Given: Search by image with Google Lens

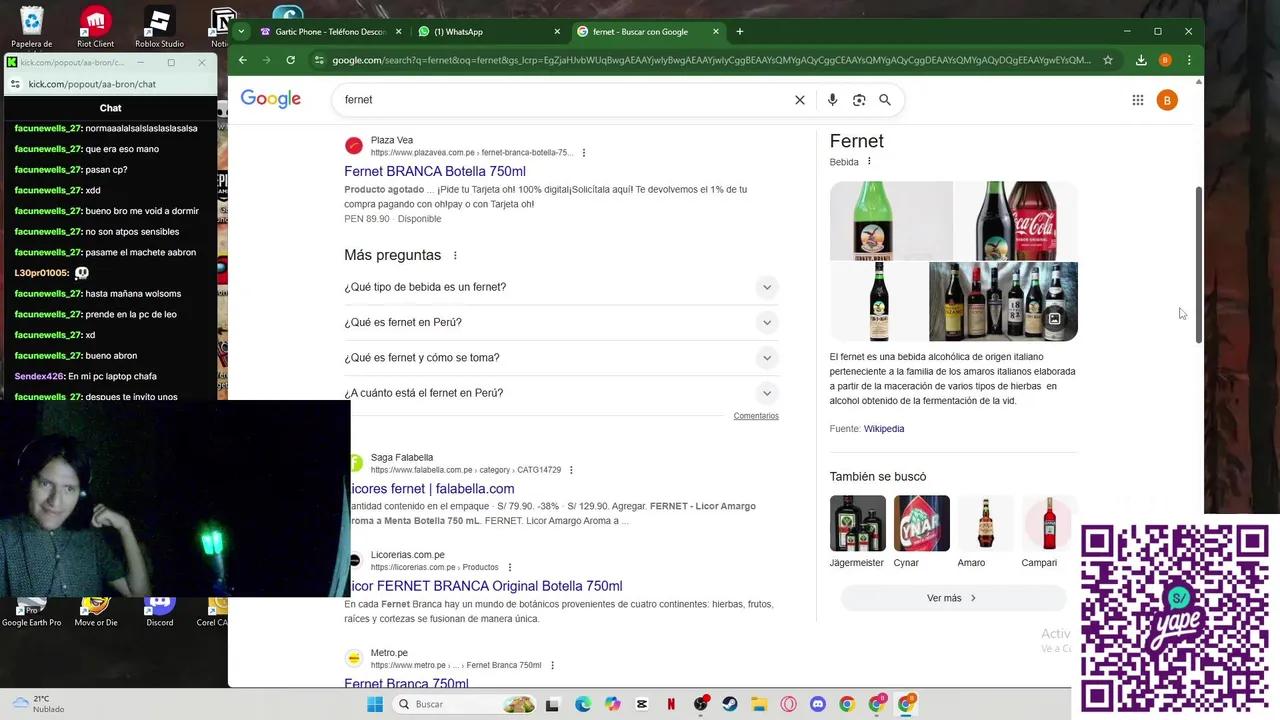Looking at the screenshot, I should [x=858, y=99].
